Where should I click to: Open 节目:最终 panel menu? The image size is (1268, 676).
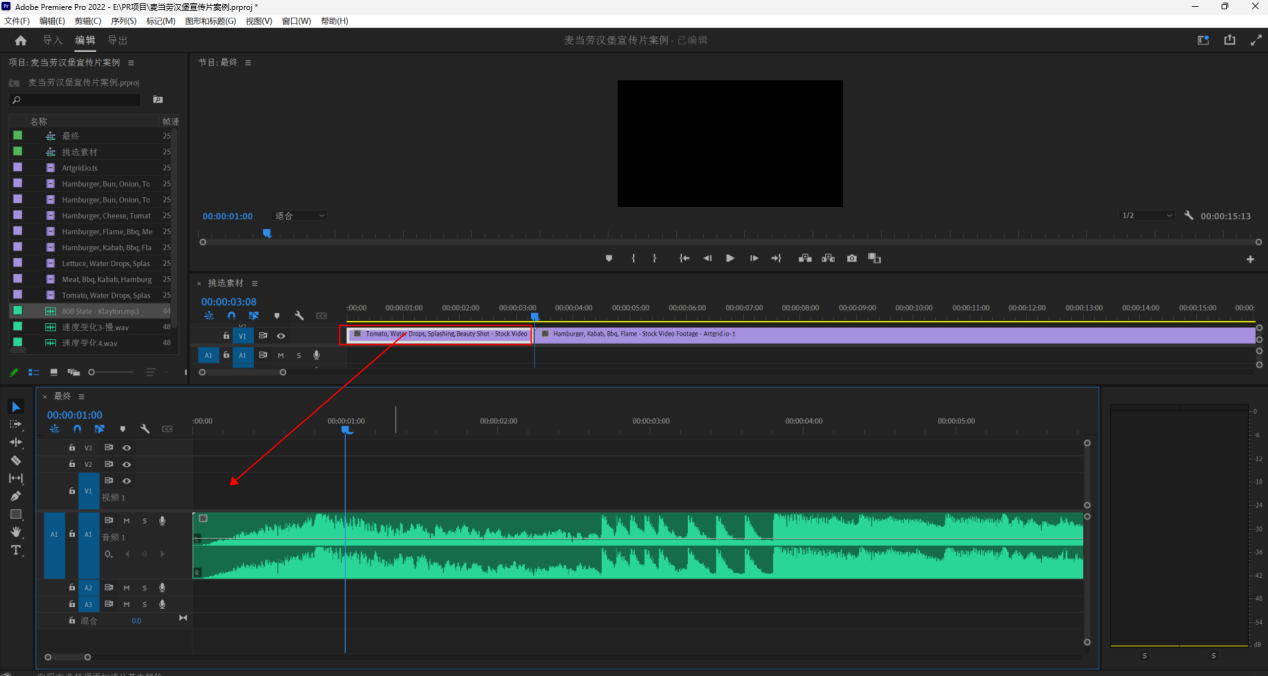click(248, 62)
